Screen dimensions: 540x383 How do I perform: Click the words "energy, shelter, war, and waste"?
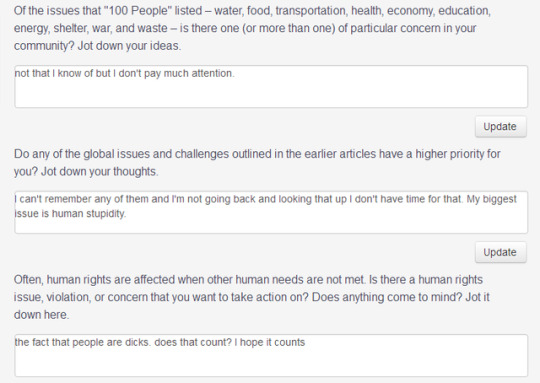click(91, 28)
